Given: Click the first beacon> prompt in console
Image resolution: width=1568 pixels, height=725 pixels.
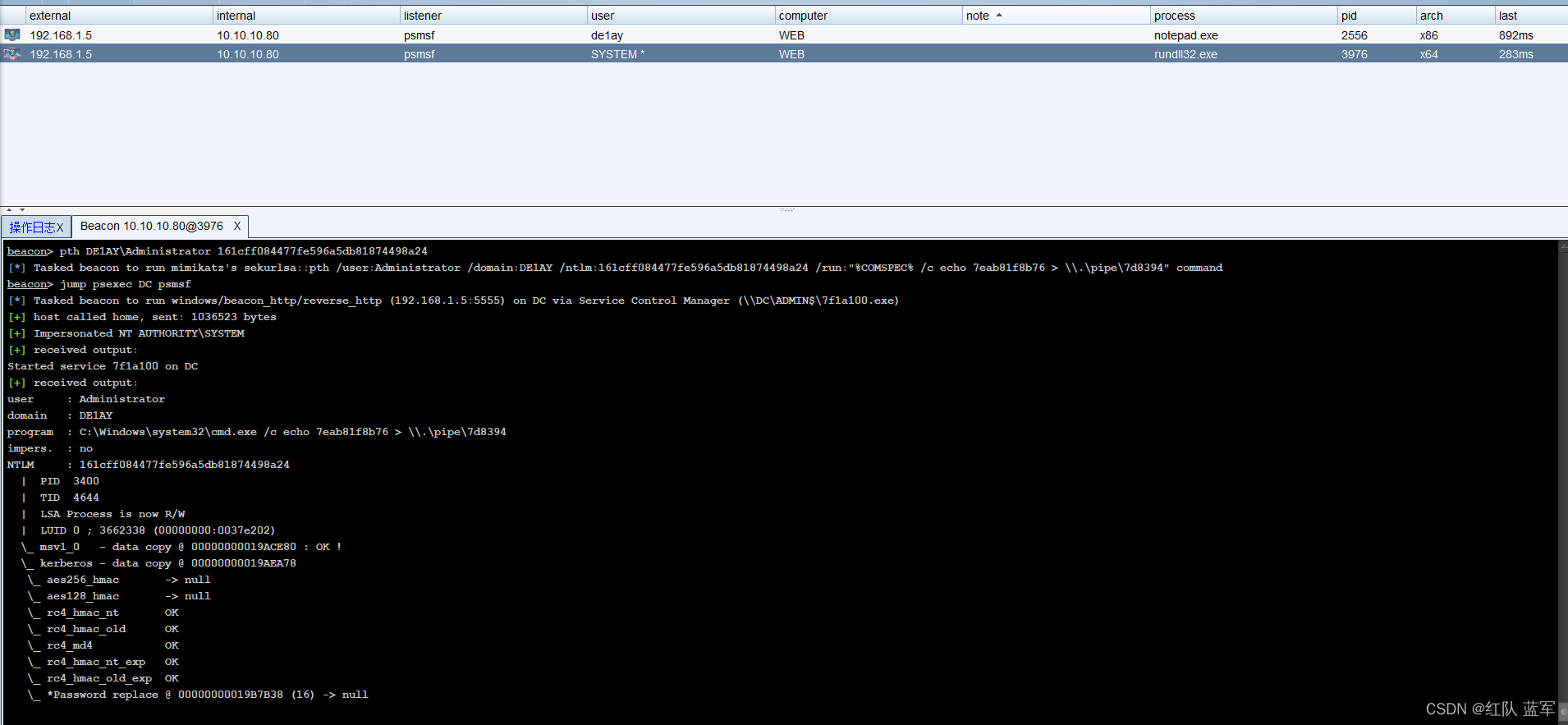Looking at the screenshot, I should click(30, 251).
